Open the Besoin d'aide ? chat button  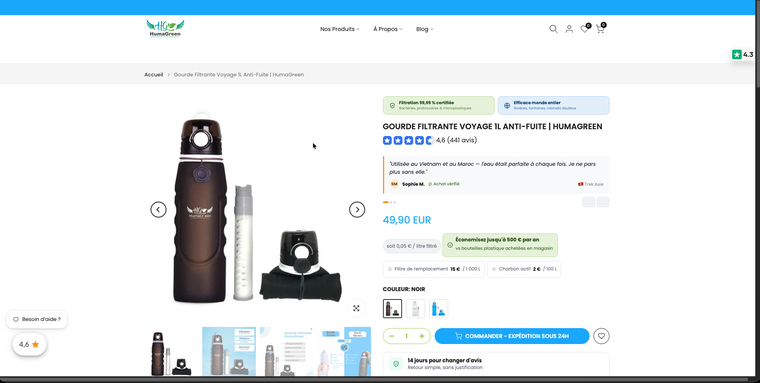coord(37,319)
